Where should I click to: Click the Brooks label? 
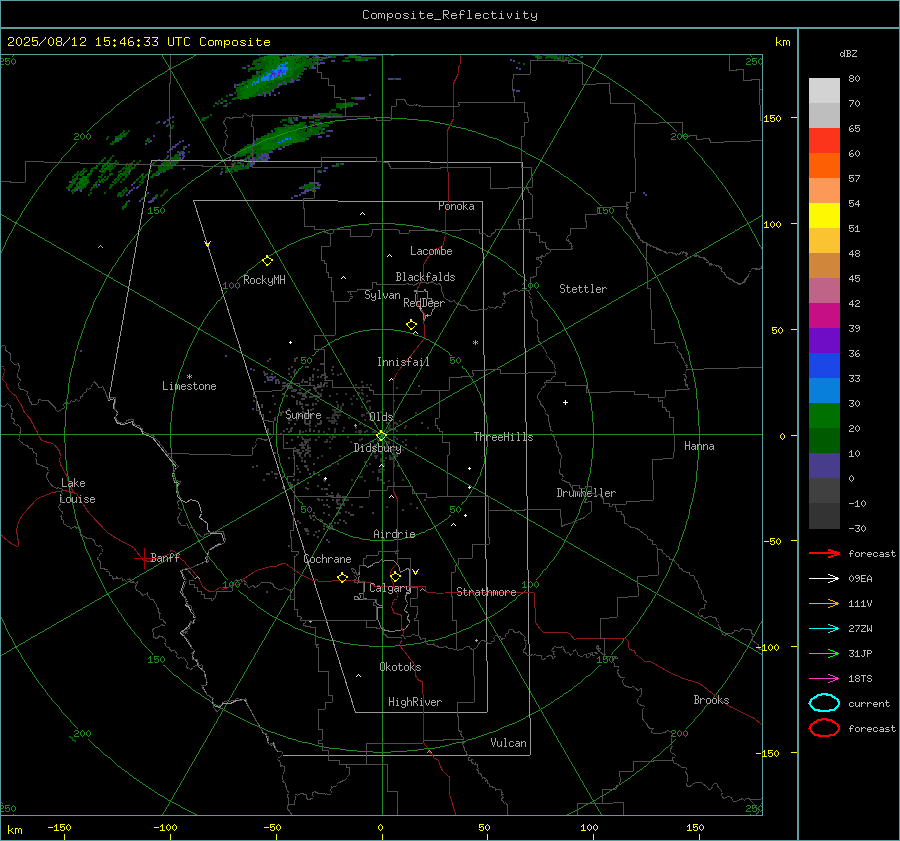point(711,700)
